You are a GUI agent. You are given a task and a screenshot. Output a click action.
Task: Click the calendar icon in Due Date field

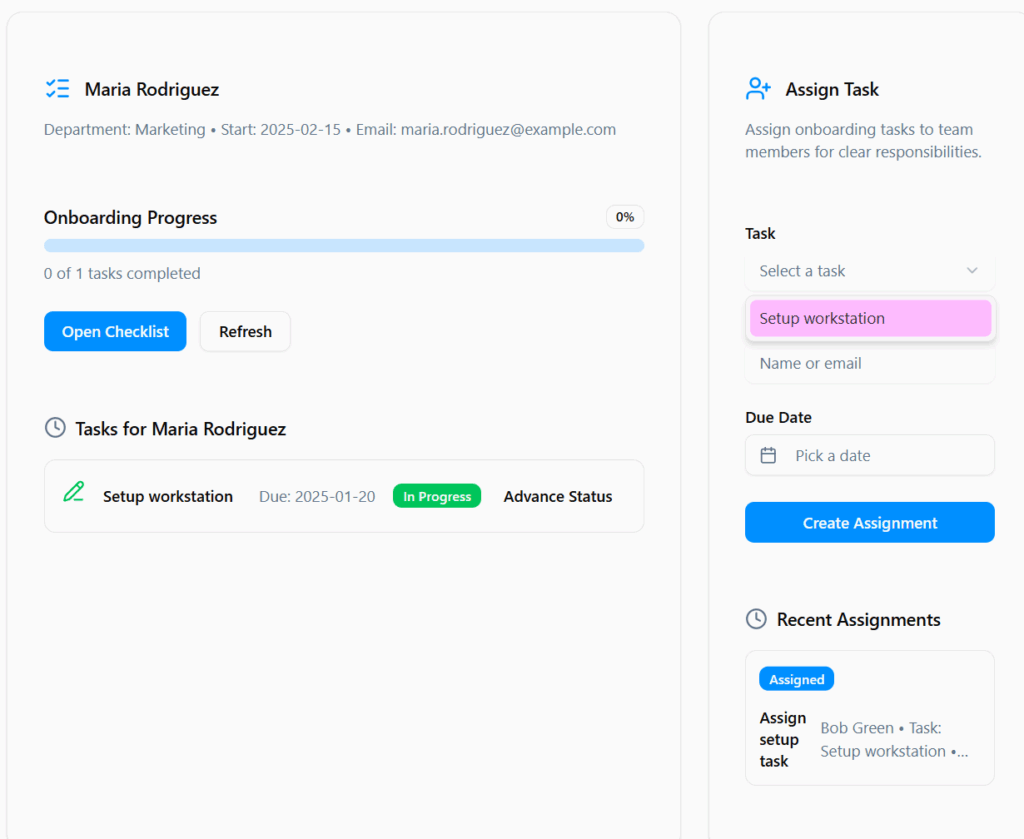(x=768, y=455)
